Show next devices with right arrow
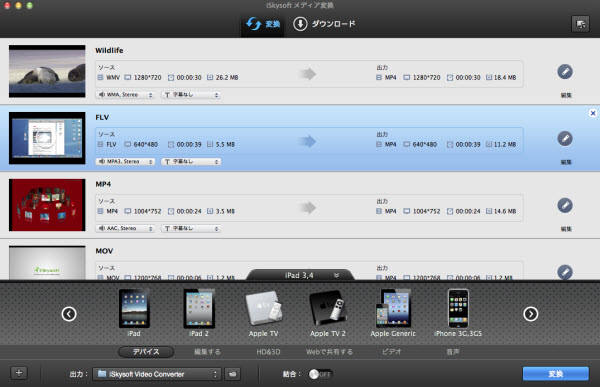 tap(530, 314)
